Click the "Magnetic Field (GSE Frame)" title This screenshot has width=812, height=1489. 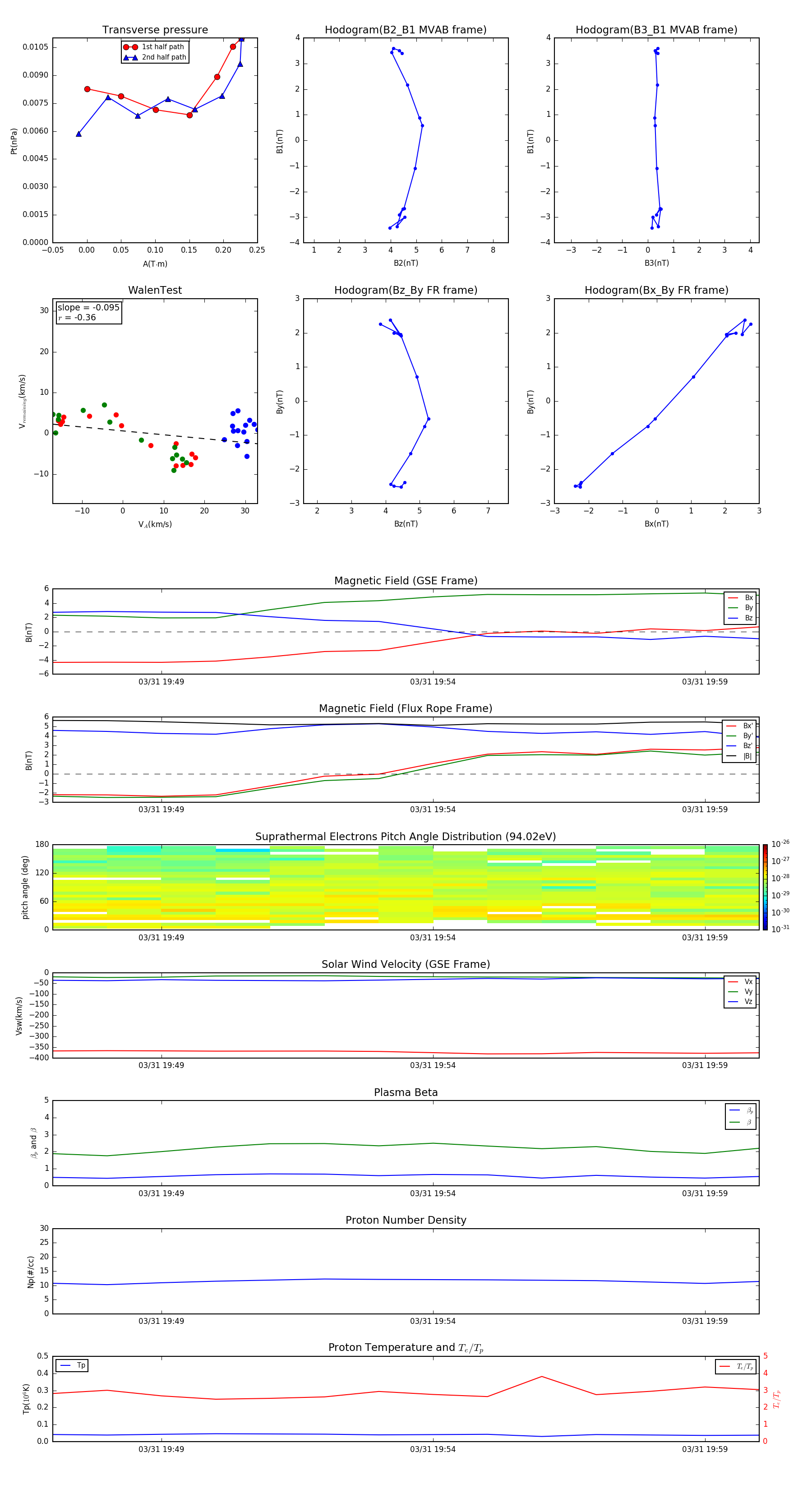click(x=406, y=581)
